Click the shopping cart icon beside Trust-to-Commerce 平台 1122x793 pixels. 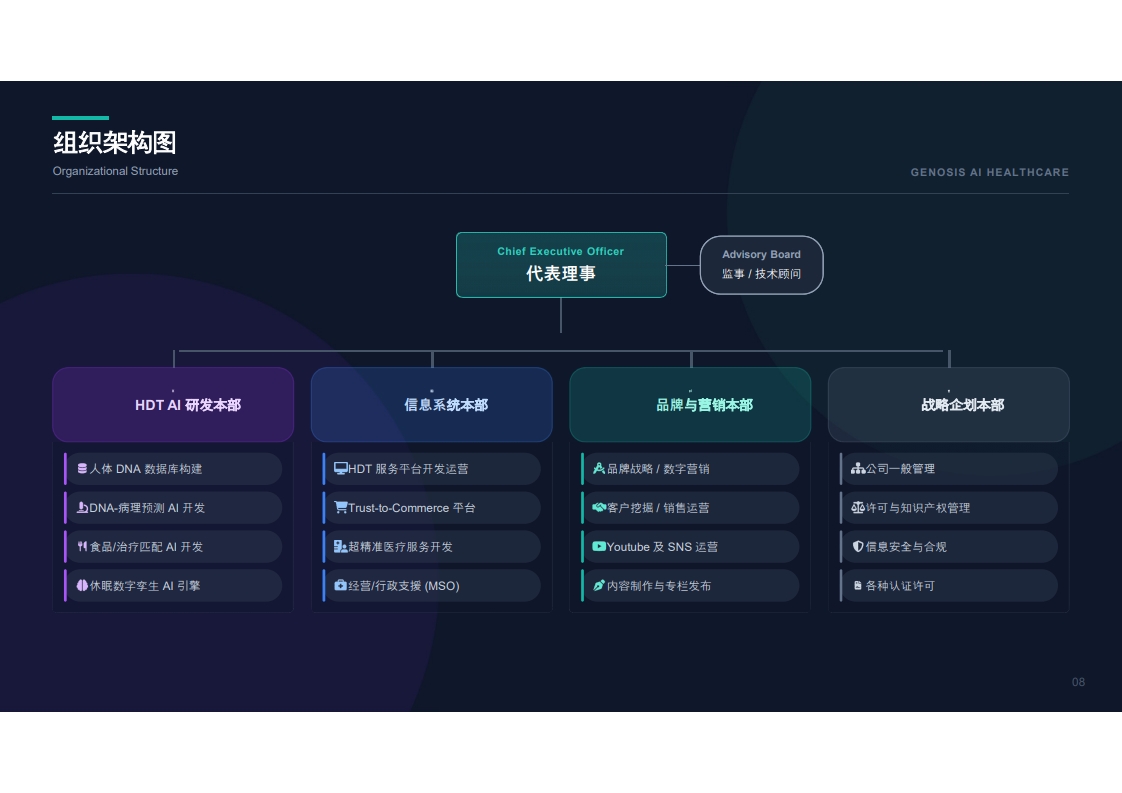[341, 507]
